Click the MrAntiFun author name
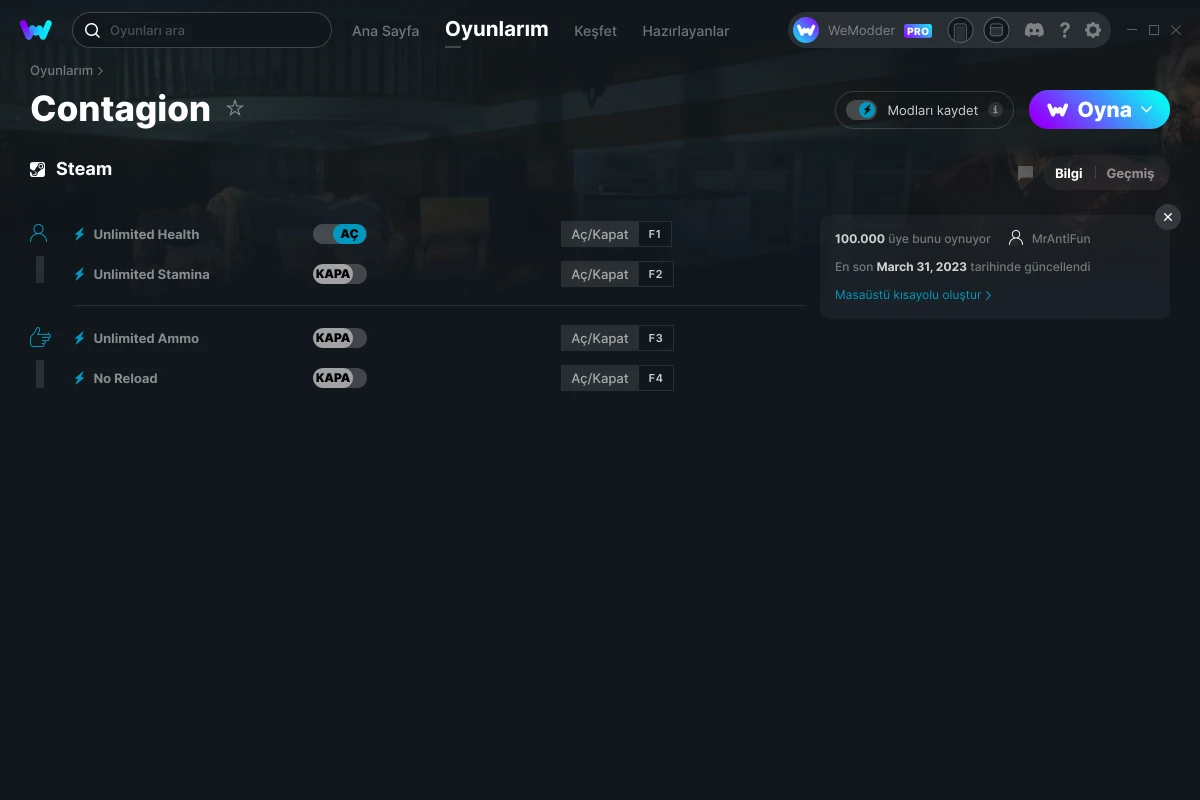This screenshot has height=800, width=1200. point(1061,239)
